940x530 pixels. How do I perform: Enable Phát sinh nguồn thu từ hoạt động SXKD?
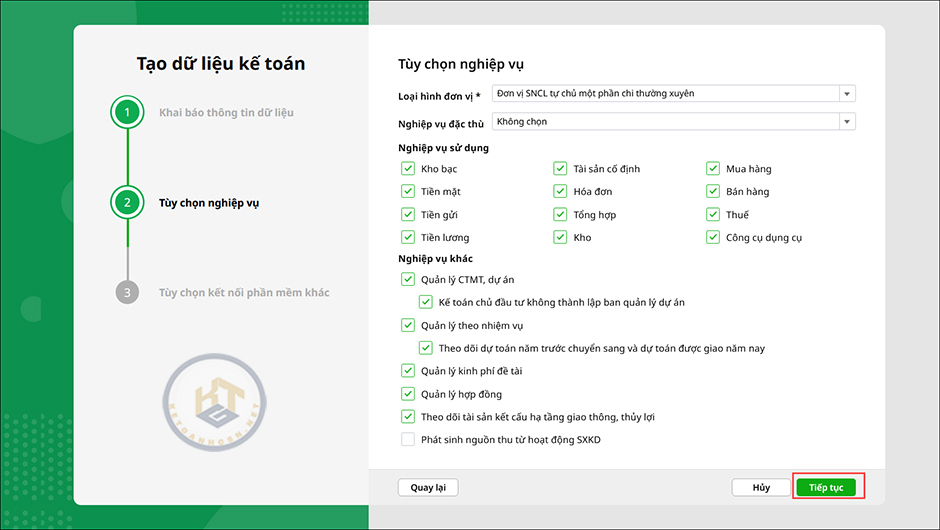click(x=408, y=440)
